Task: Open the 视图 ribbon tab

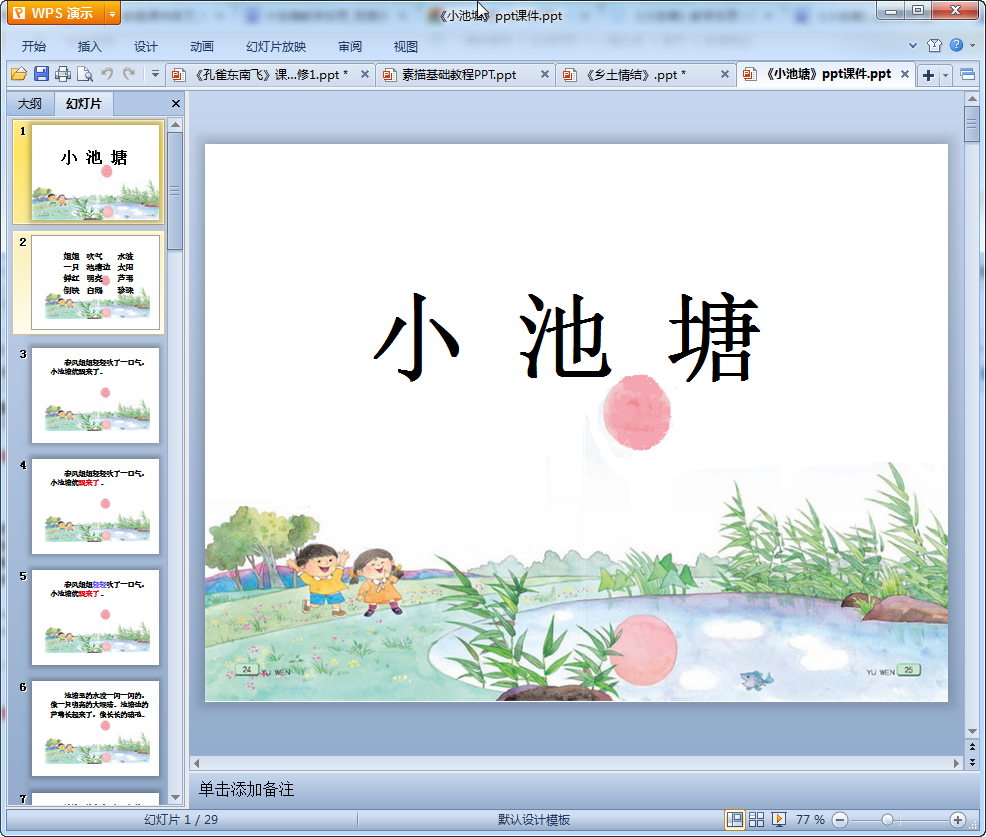Action: (406, 47)
